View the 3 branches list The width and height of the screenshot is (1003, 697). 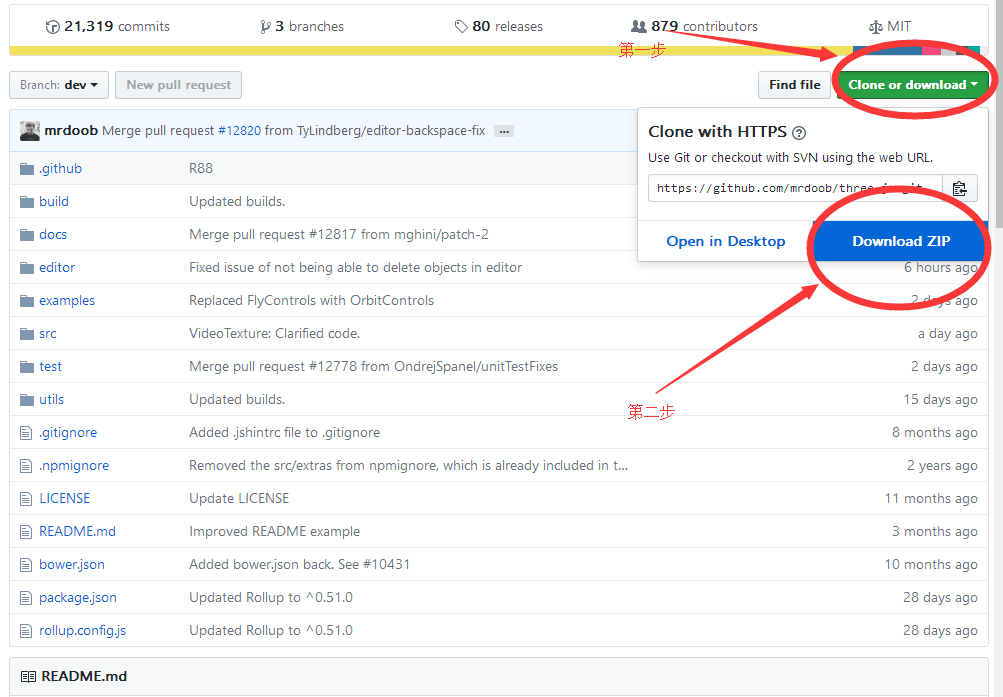click(302, 26)
